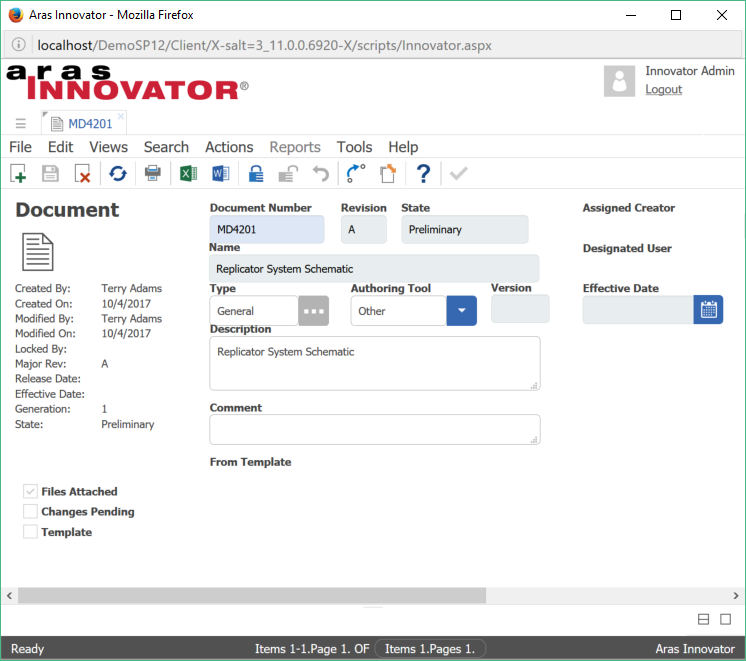Lock the item with the blue padlock icon
The image size is (746, 661).
(x=256, y=174)
